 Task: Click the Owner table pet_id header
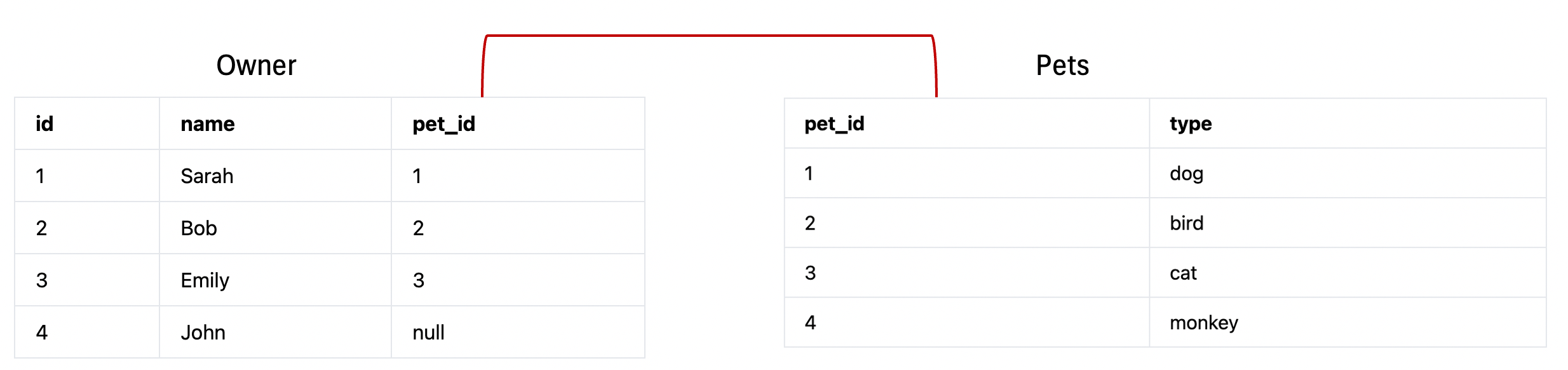(518, 123)
